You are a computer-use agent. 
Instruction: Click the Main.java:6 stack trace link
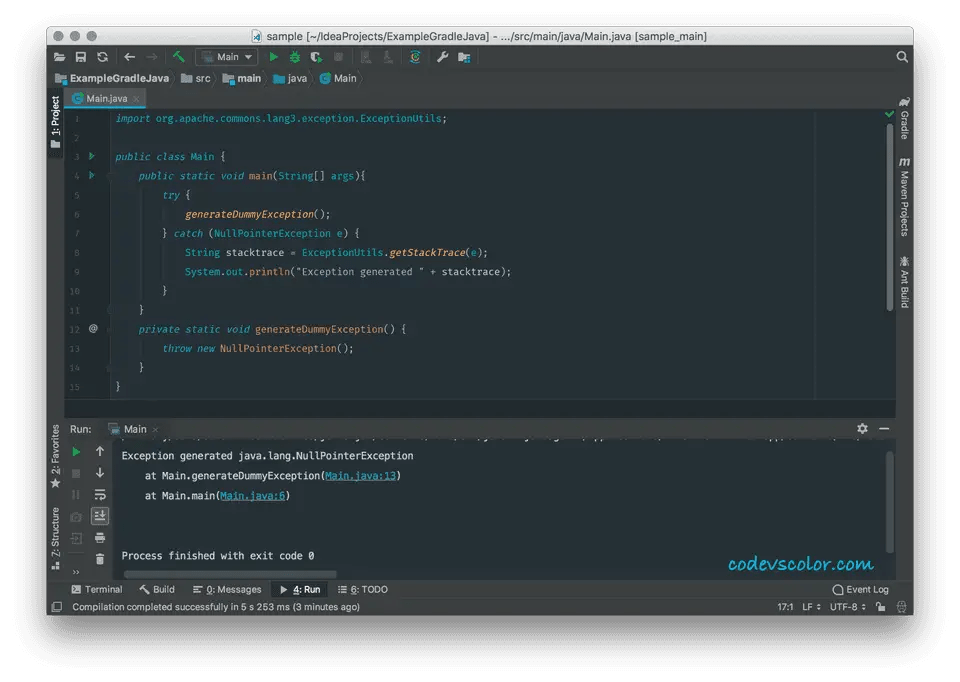[x=255, y=495]
